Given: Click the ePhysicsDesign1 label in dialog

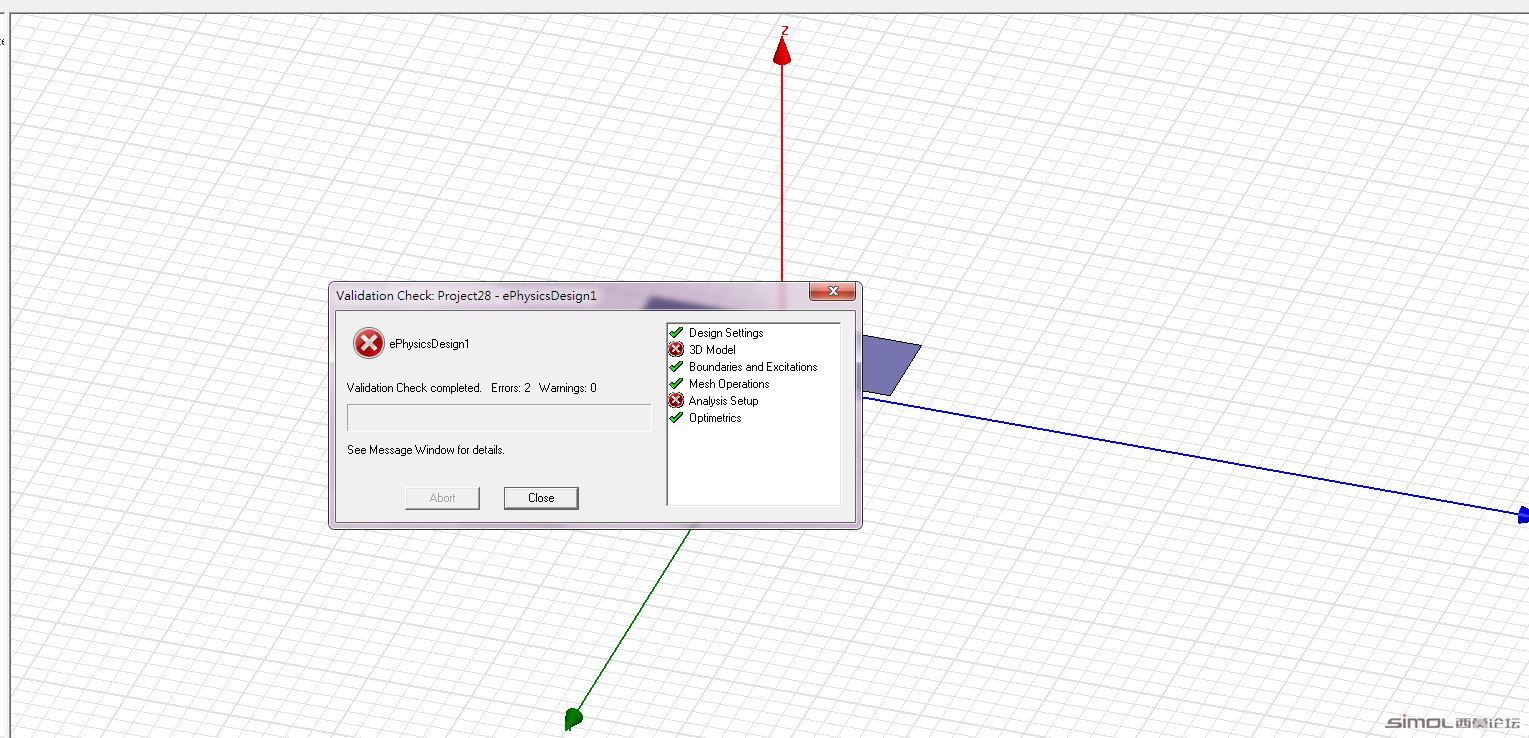Looking at the screenshot, I should pos(430,344).
